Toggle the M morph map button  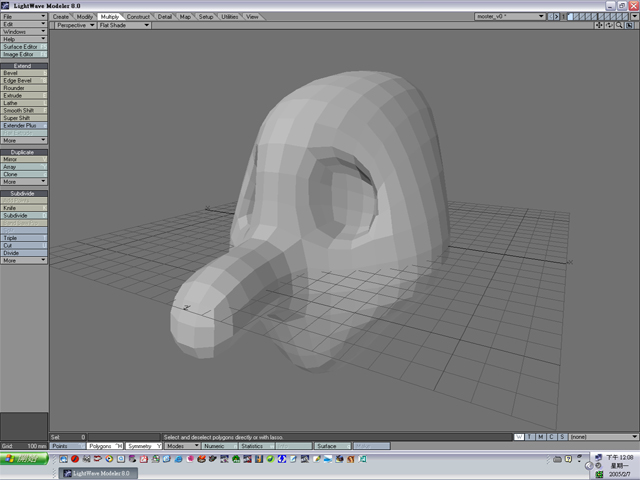tap(541, 437)
